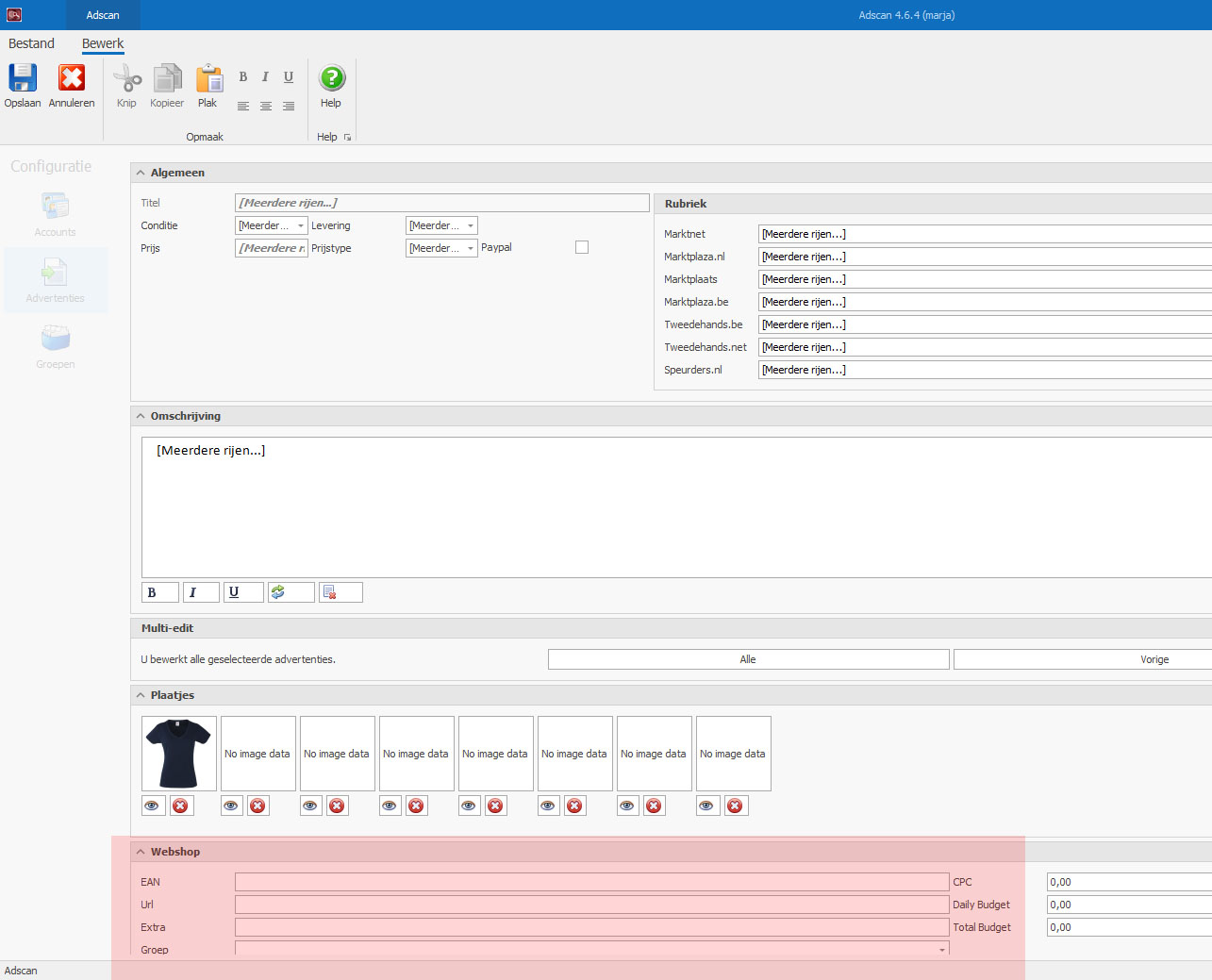
Task: Click eye icon under fifth image slot
Action: [x=470, y=806]
